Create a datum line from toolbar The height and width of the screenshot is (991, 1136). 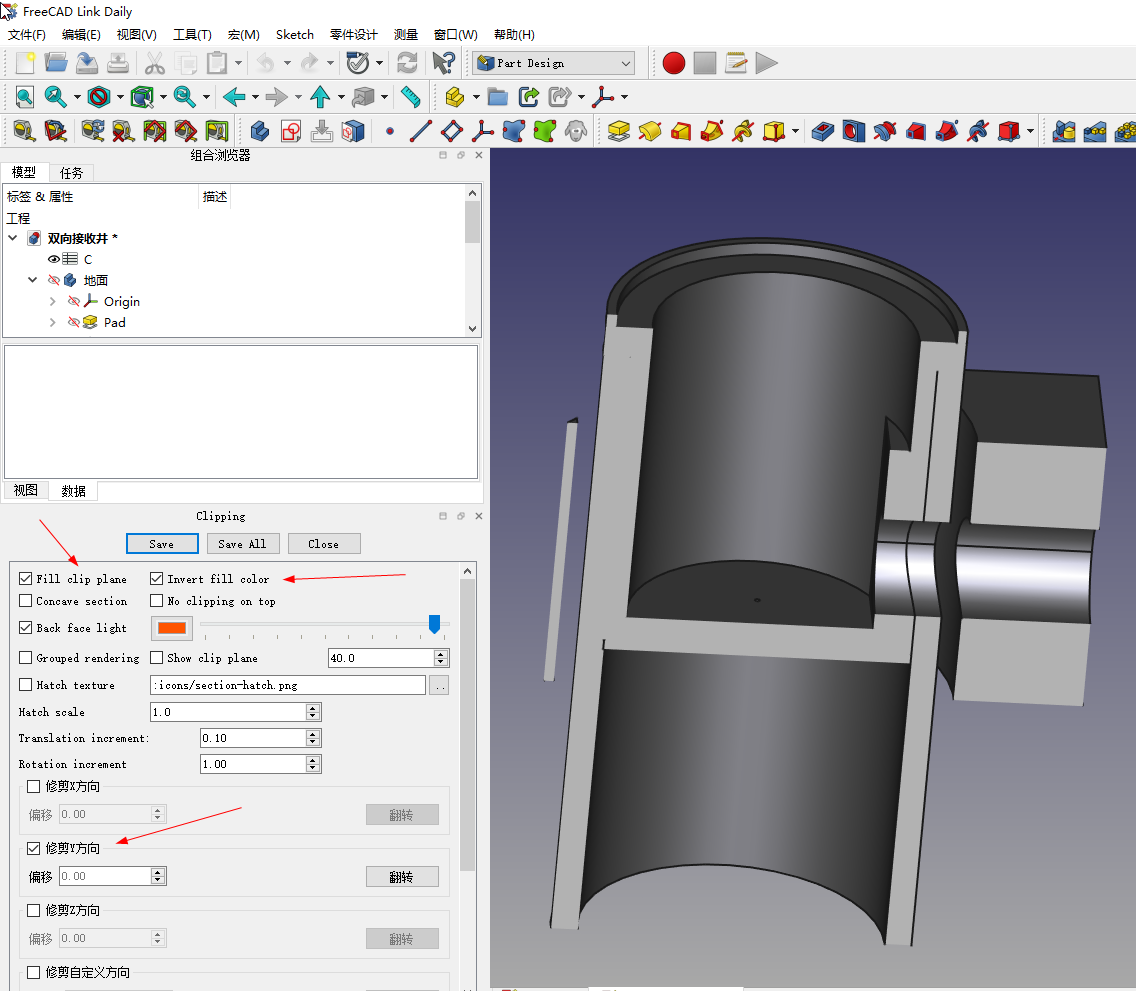[x=421, y=131]
